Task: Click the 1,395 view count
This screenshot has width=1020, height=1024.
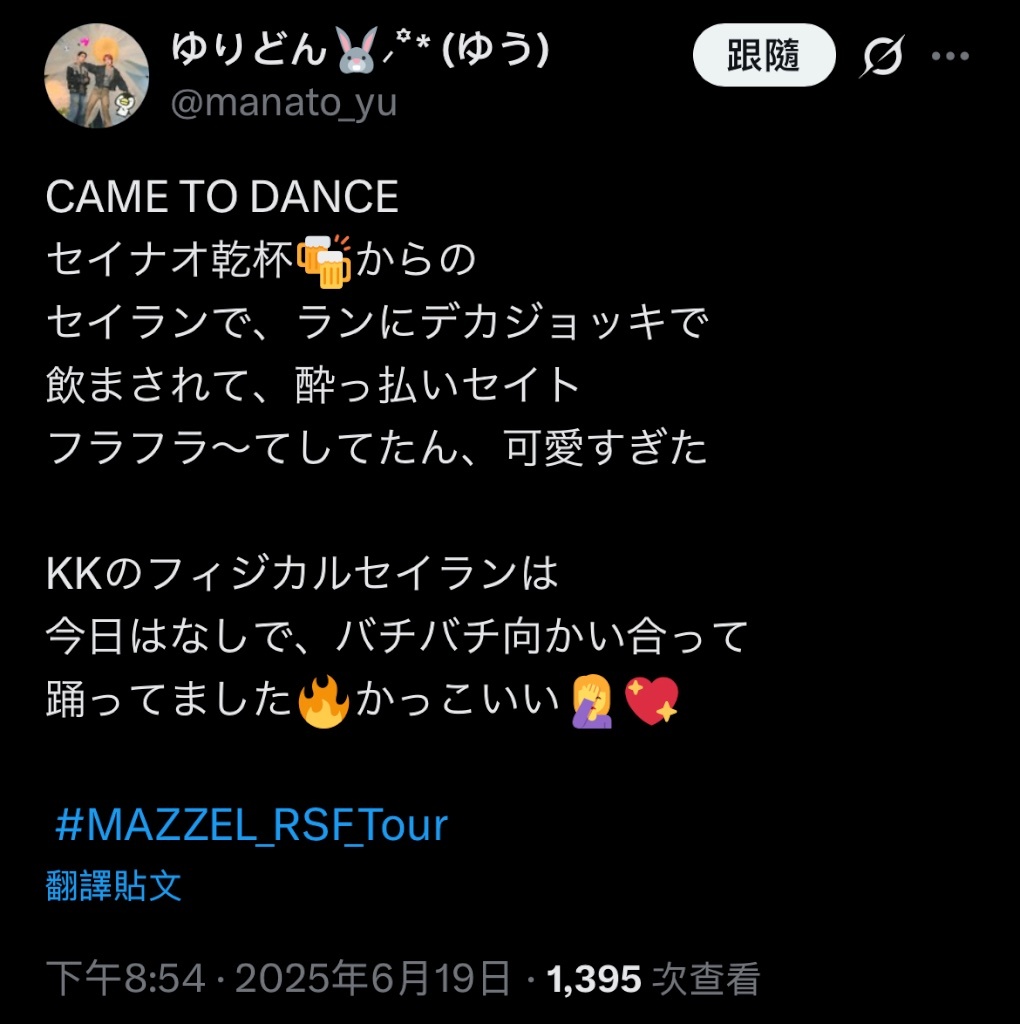Action: coord(594,979)
